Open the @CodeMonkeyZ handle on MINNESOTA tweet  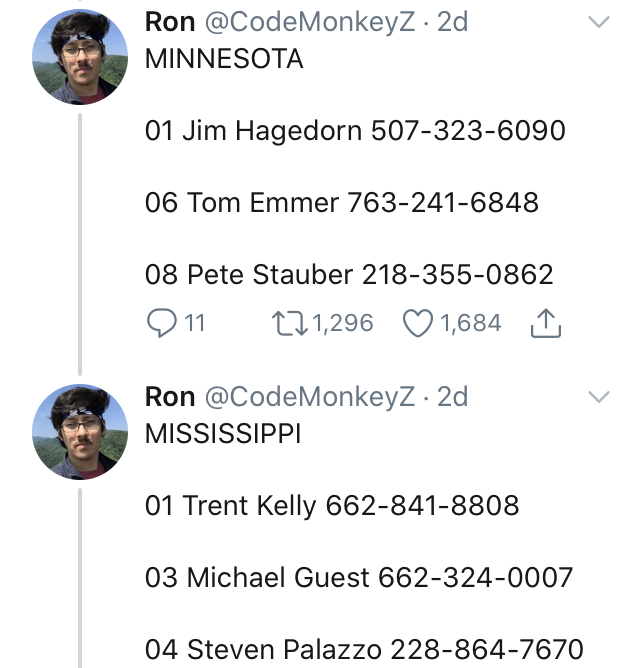[x=310, y=23]
